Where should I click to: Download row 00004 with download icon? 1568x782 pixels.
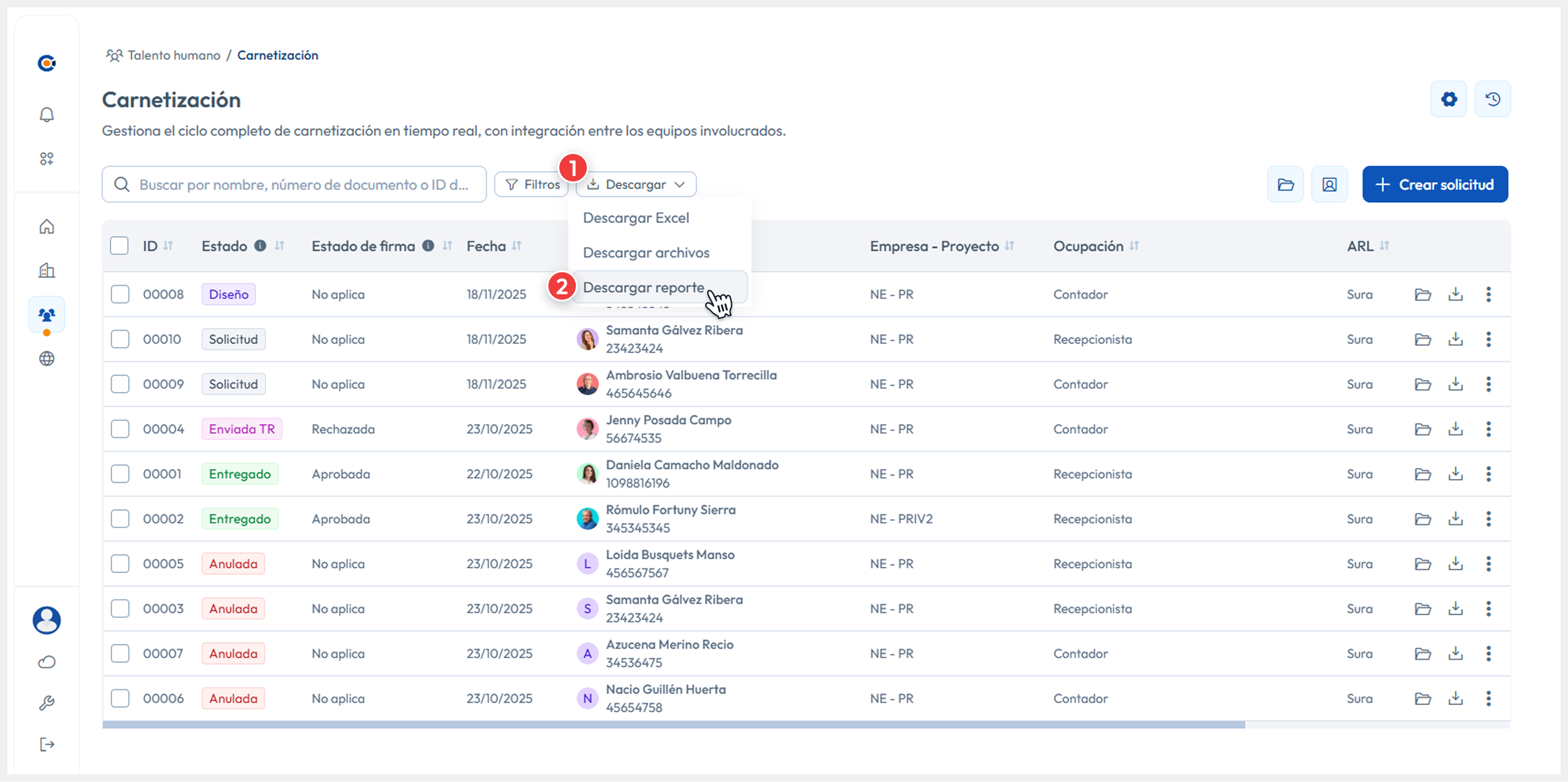point(1456,429)
